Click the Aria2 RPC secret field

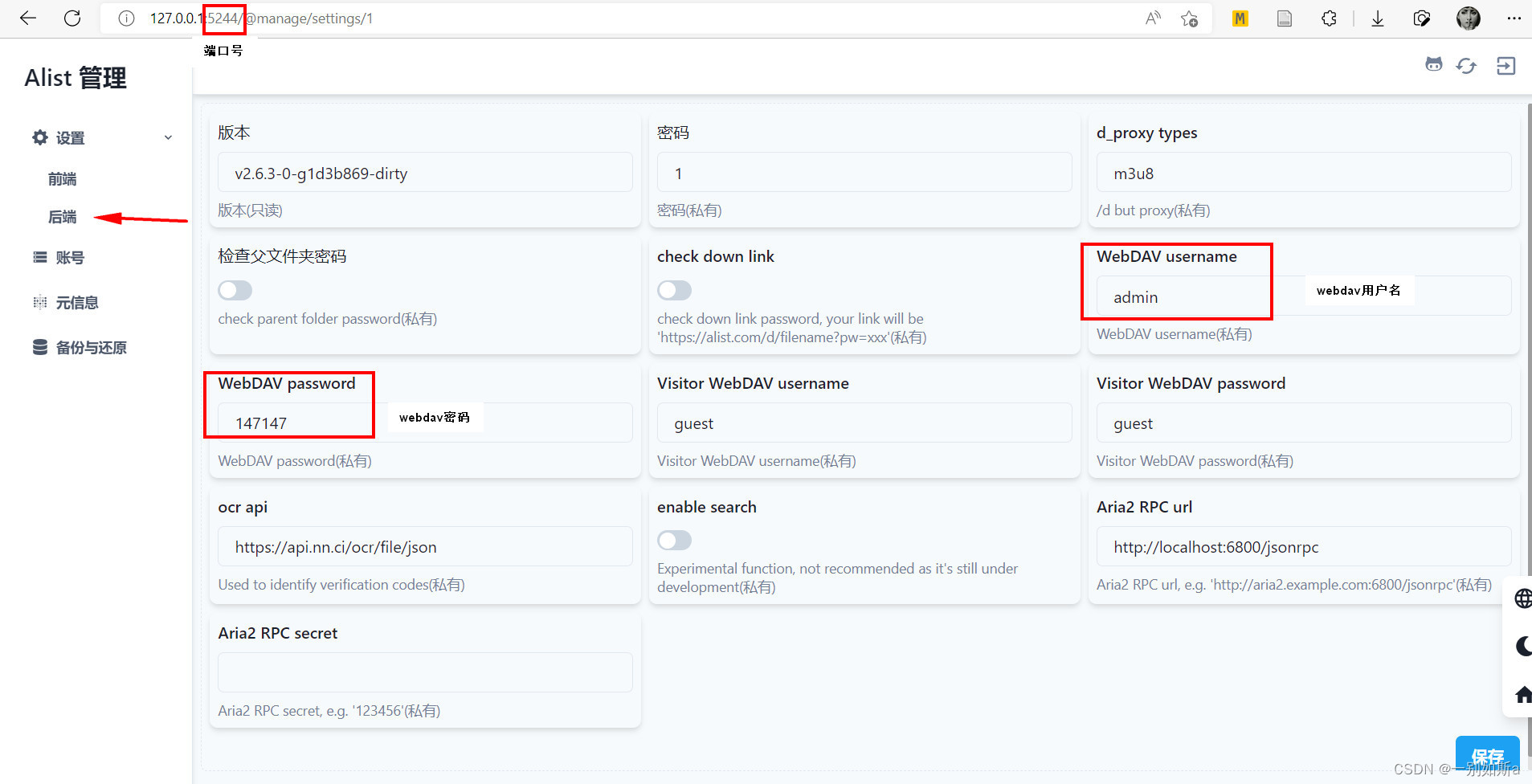[x=425, y=672]
